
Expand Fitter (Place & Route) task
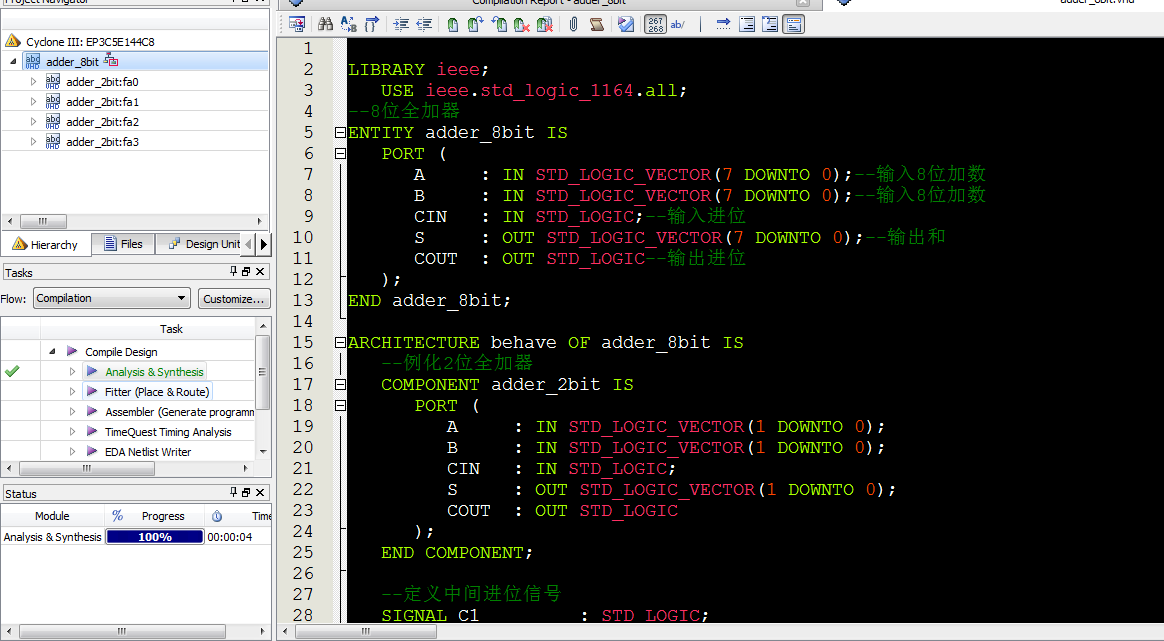(72, 391)
